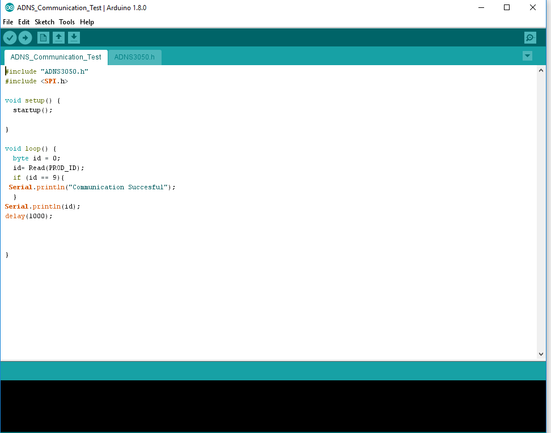Open the File menu
551x433 pixels.
click(8, 22)
